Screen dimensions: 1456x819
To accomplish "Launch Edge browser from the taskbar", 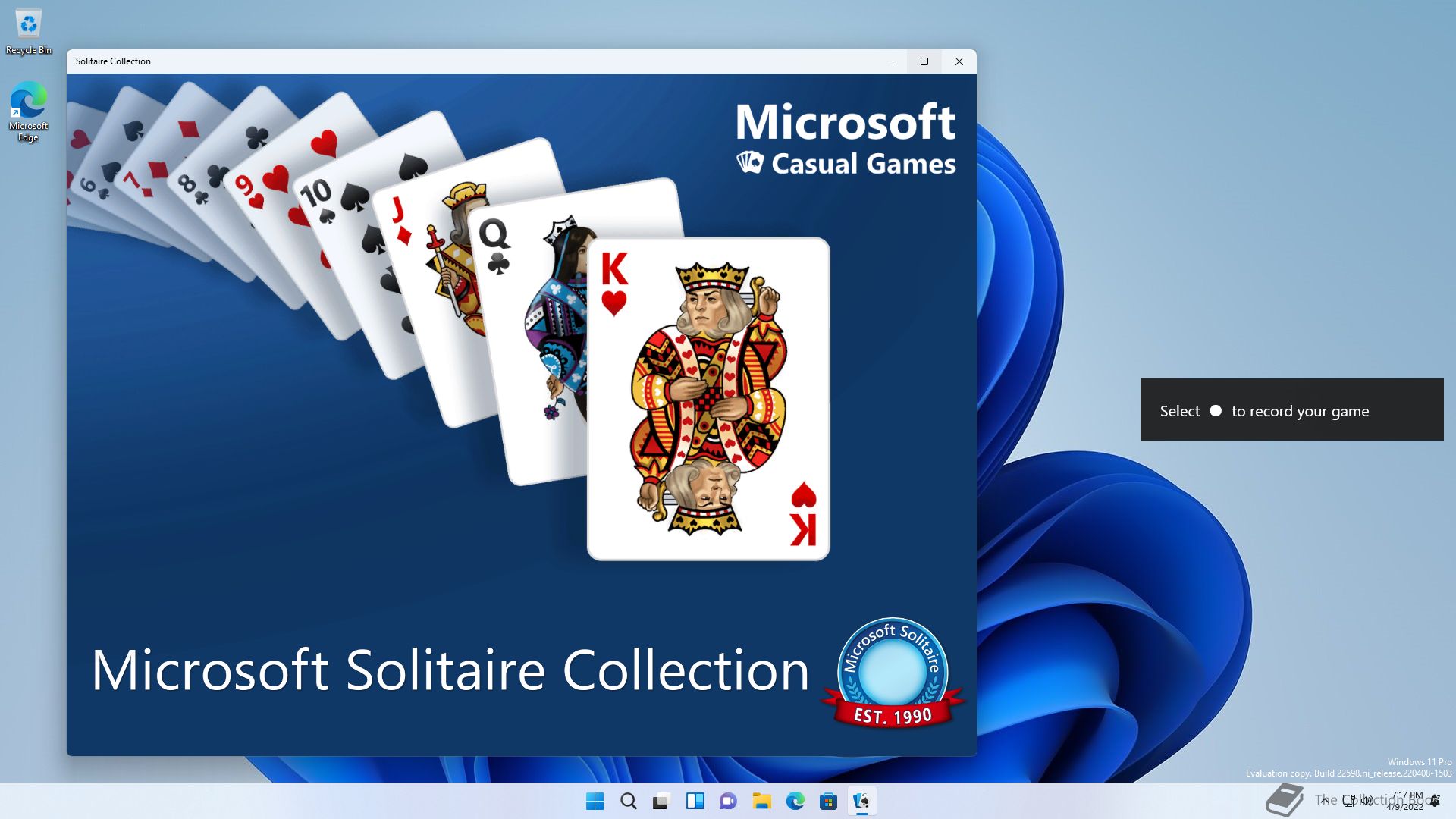I will tap(795, 801).
